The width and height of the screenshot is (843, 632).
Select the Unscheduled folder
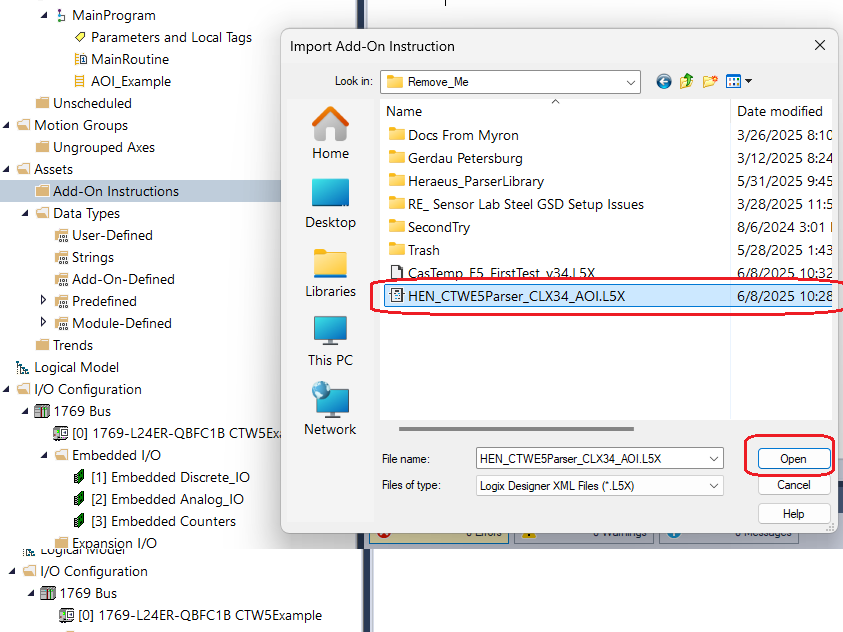83,103
